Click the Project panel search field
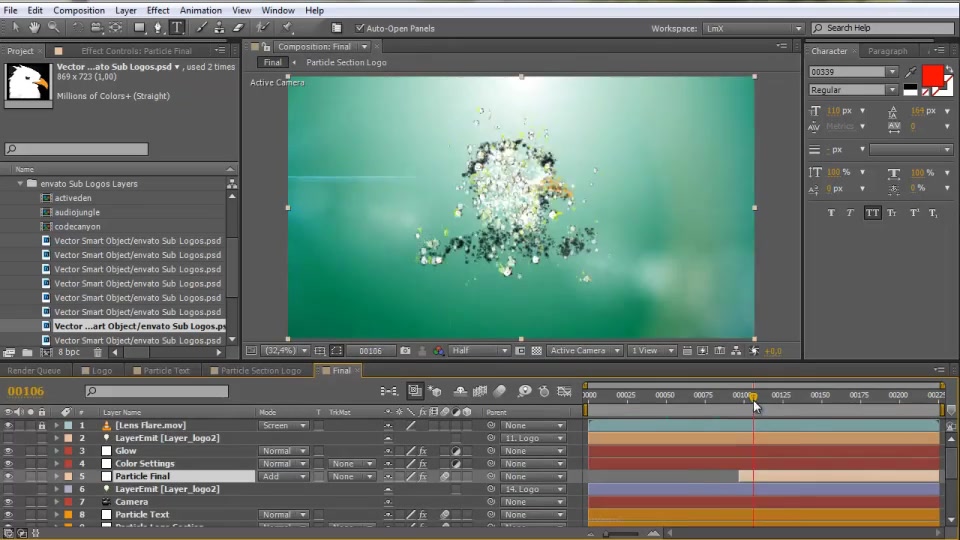This screenshot has width=960, height=540. [77, 149]
